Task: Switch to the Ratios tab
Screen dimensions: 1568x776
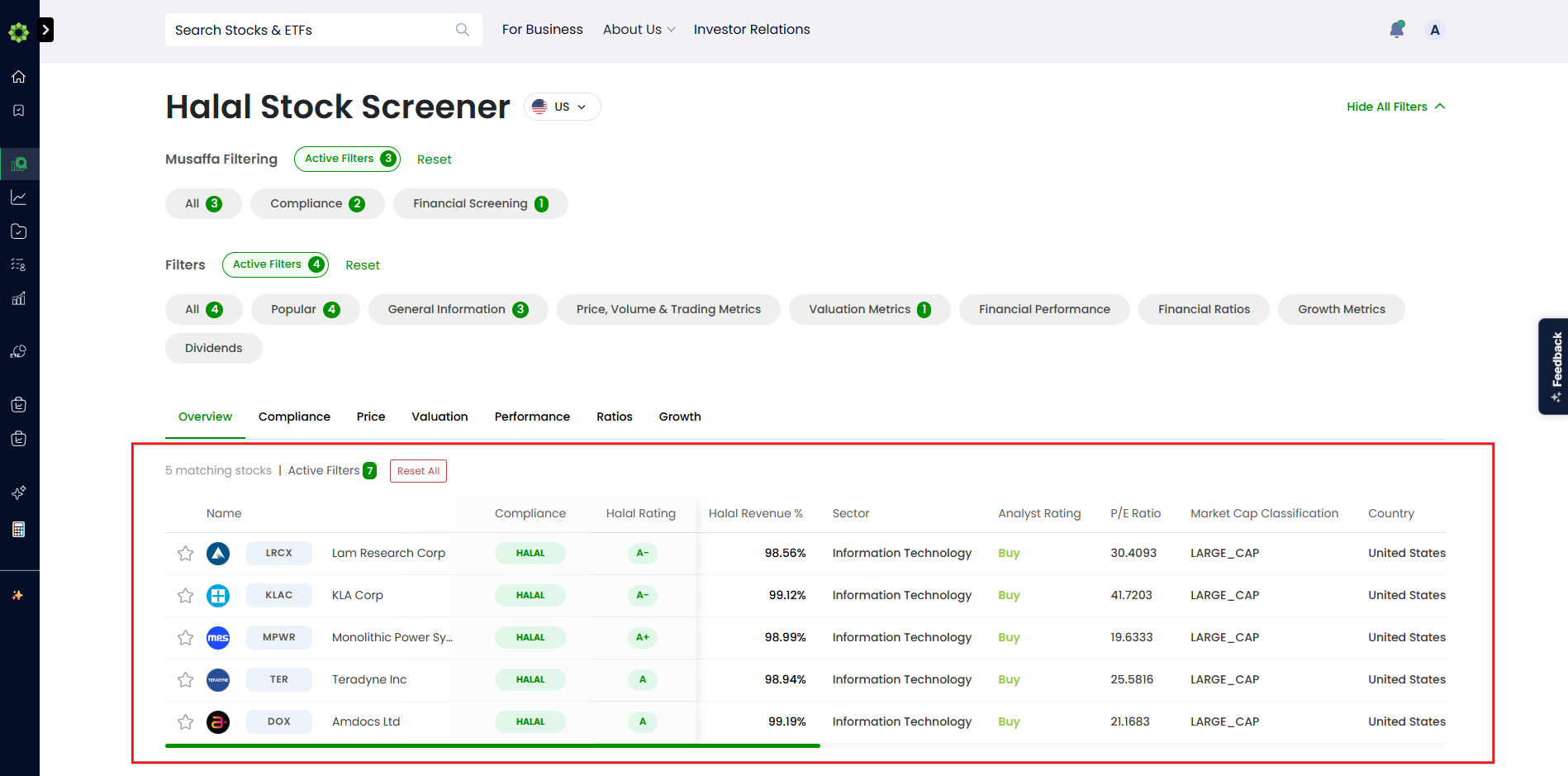Action: [615, 417]
